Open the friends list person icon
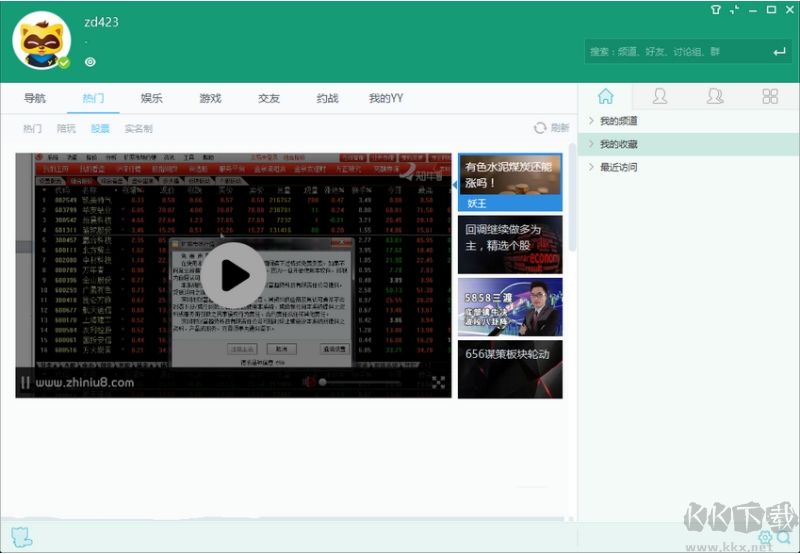Image resolution: width=800 pixels, height=554 pixels. (660, 96)
